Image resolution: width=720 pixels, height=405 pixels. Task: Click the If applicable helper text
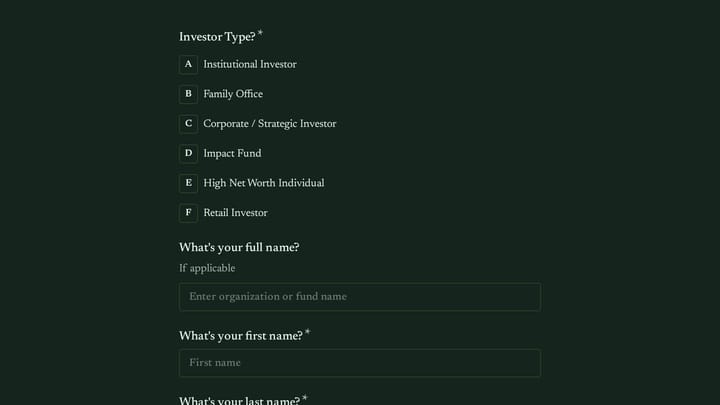click(x=207, y=269)
